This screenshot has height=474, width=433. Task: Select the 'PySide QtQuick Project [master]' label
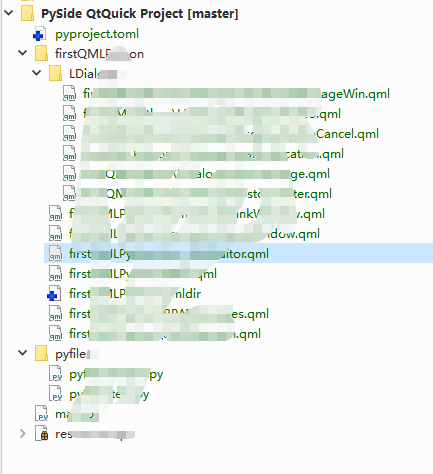(140, 14)
